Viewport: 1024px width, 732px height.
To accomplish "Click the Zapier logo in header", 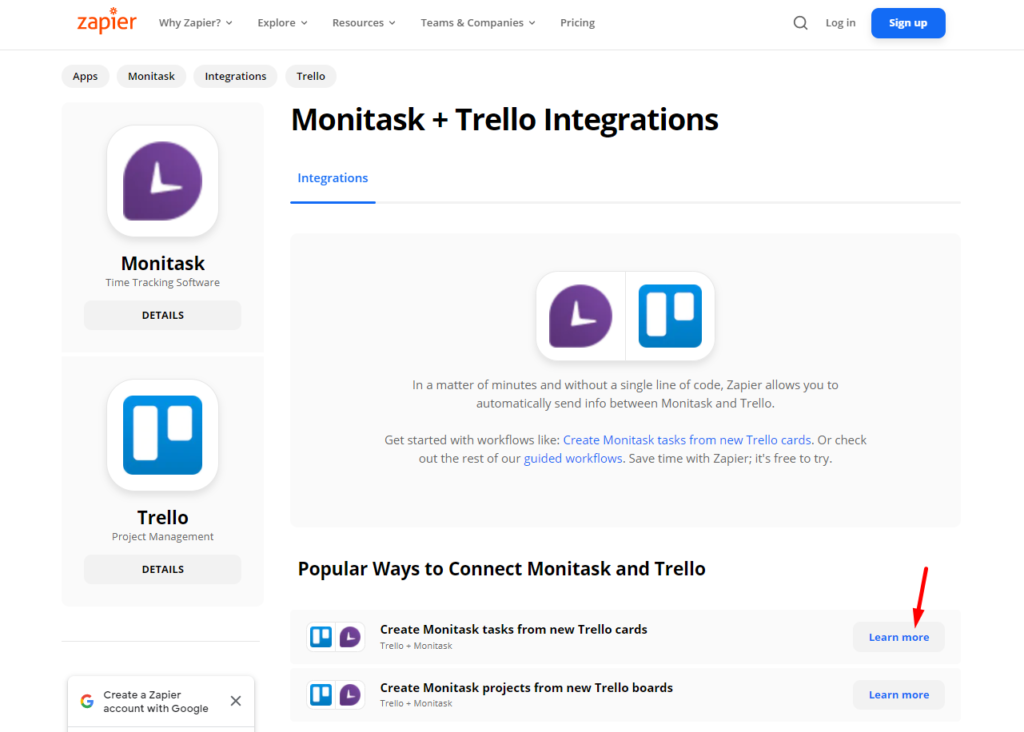I will click(106, 22).
